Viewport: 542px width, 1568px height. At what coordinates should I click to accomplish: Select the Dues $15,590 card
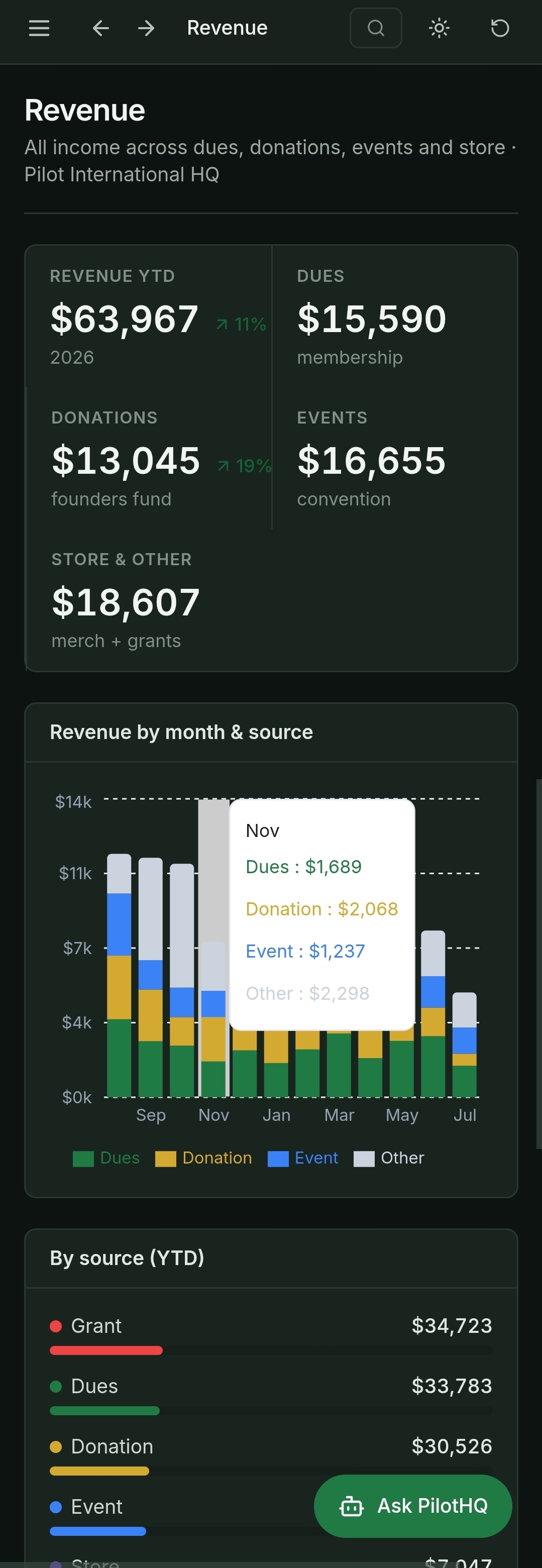click(395, 317)
